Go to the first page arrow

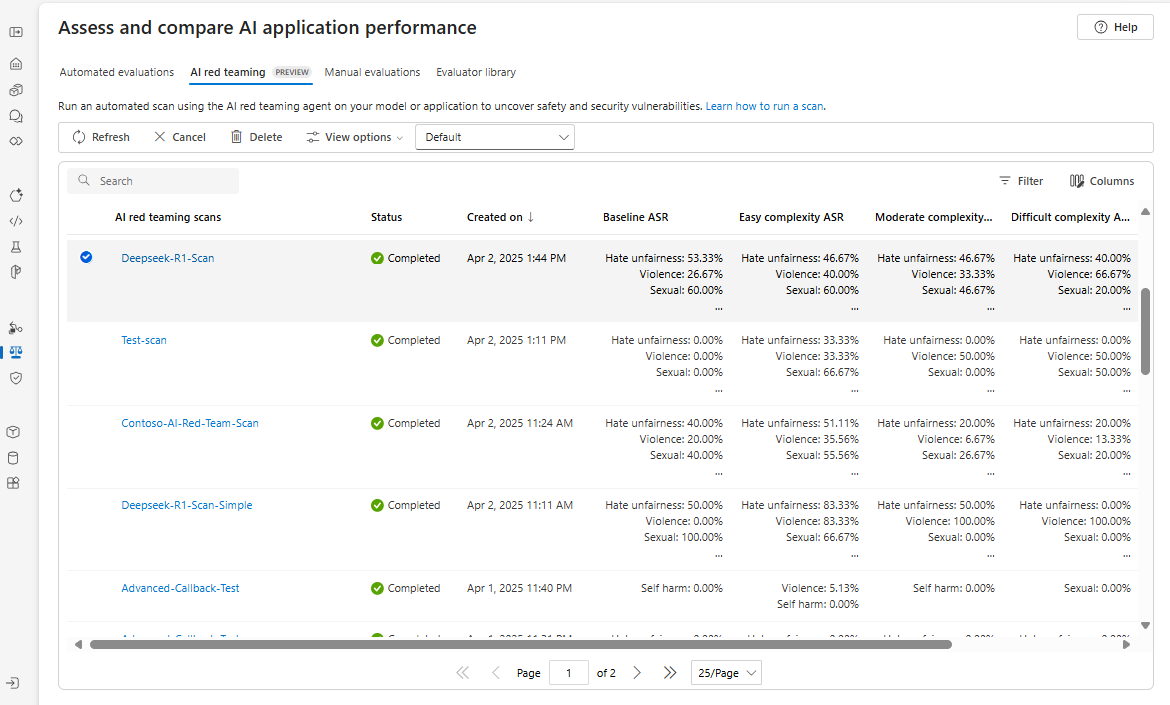(463, 673)
